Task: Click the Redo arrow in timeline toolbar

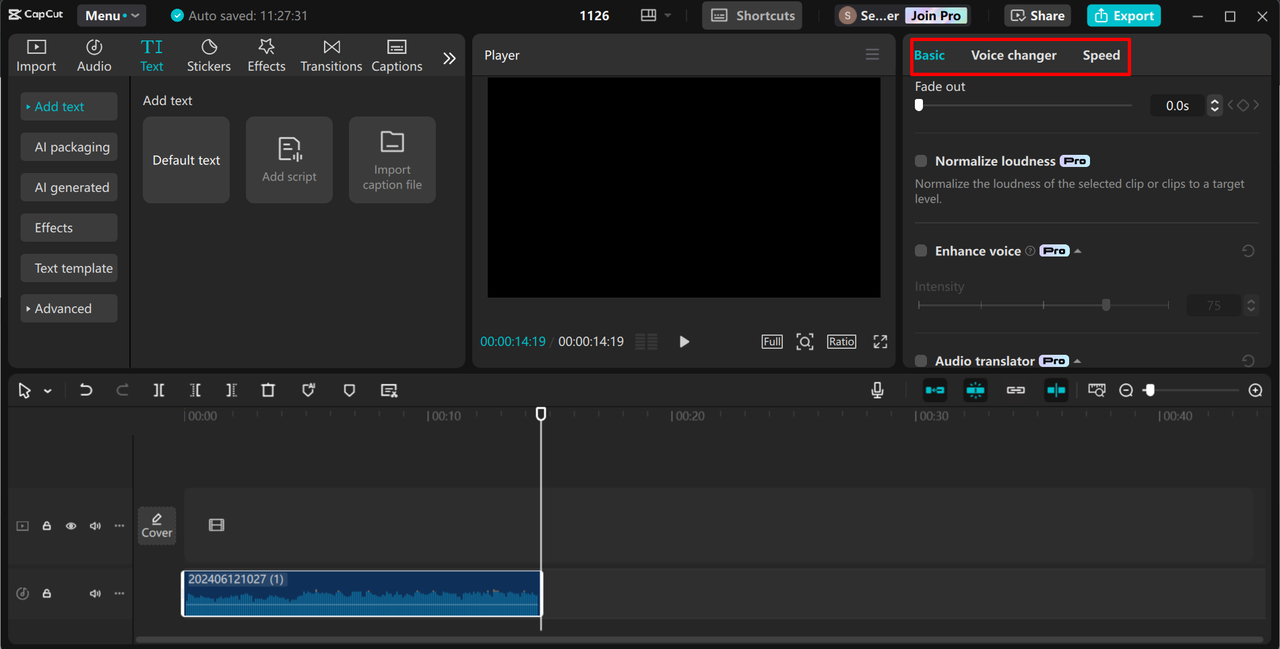Action: [x=122, y=390]
